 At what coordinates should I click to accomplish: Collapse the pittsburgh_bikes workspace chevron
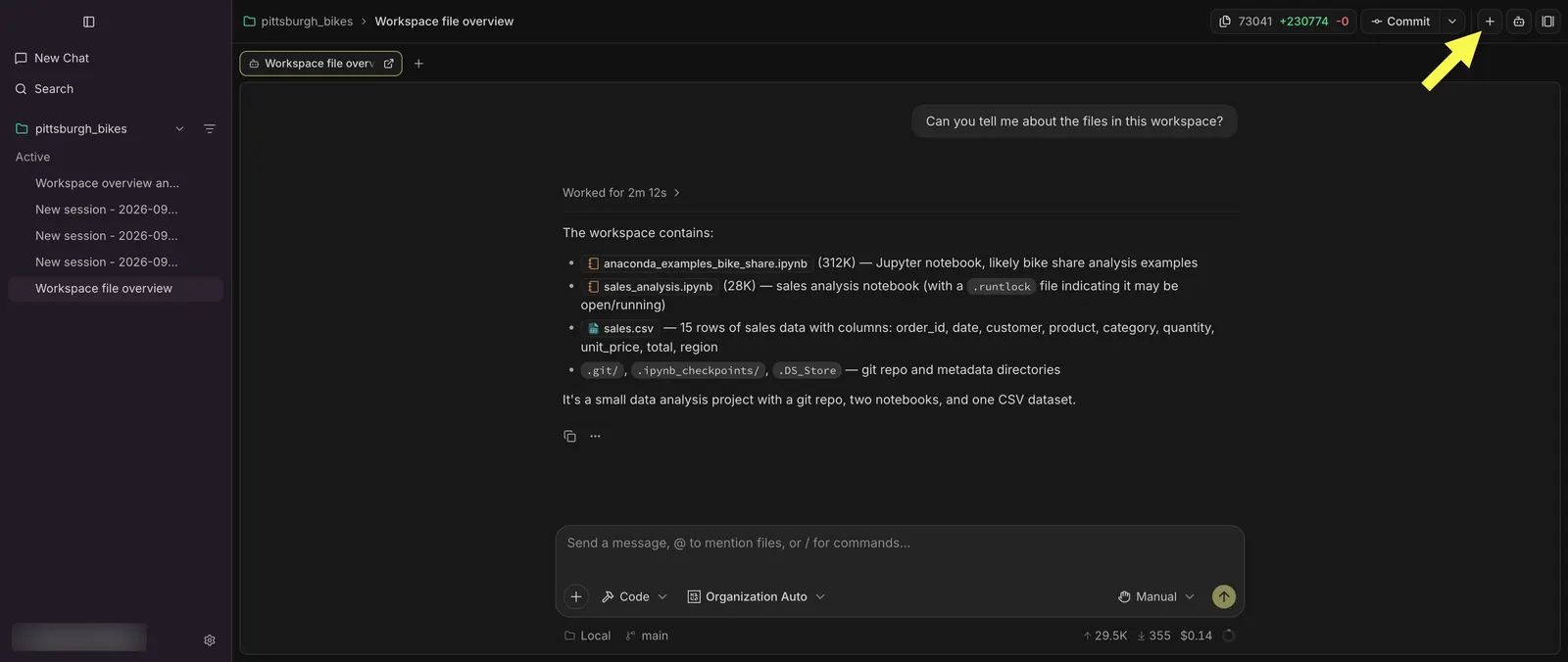[179, 129]
